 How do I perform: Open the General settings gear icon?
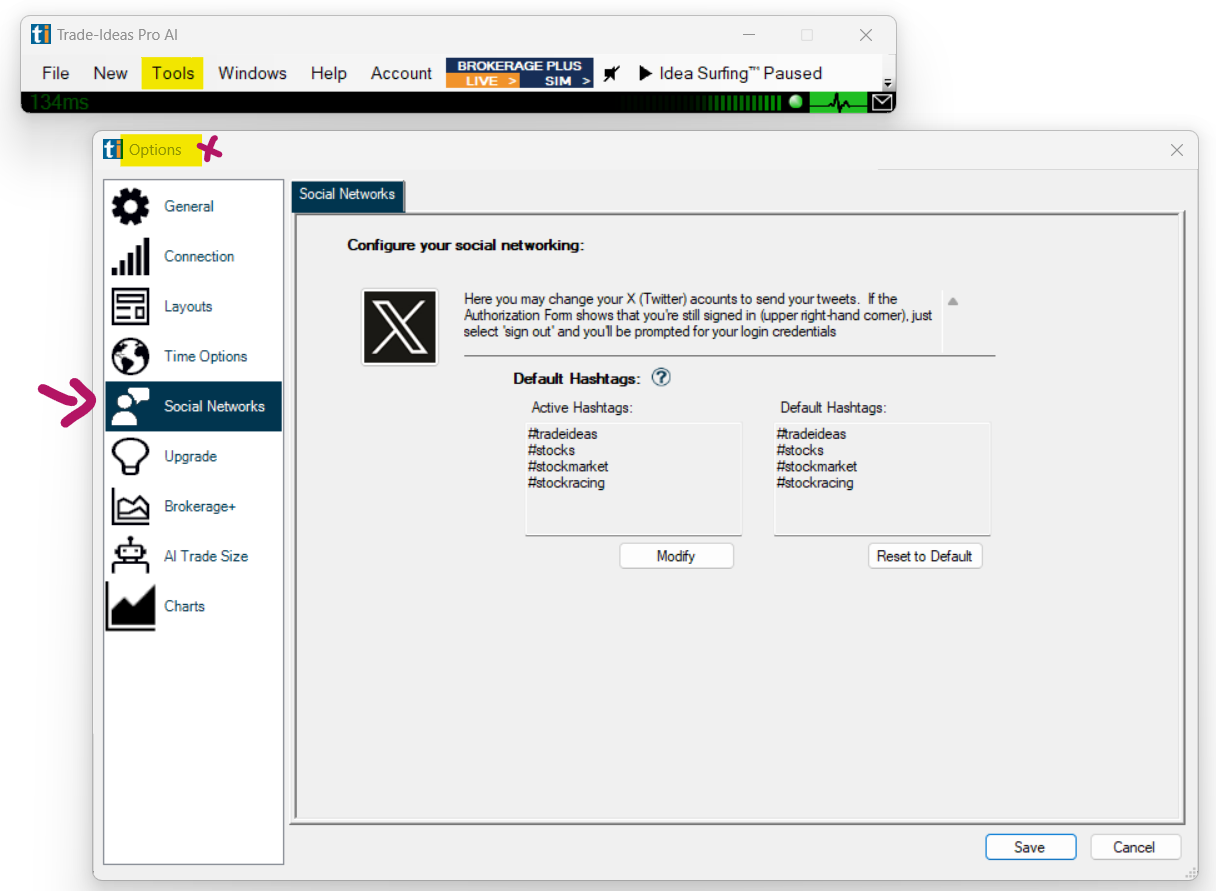click(130, 207)
